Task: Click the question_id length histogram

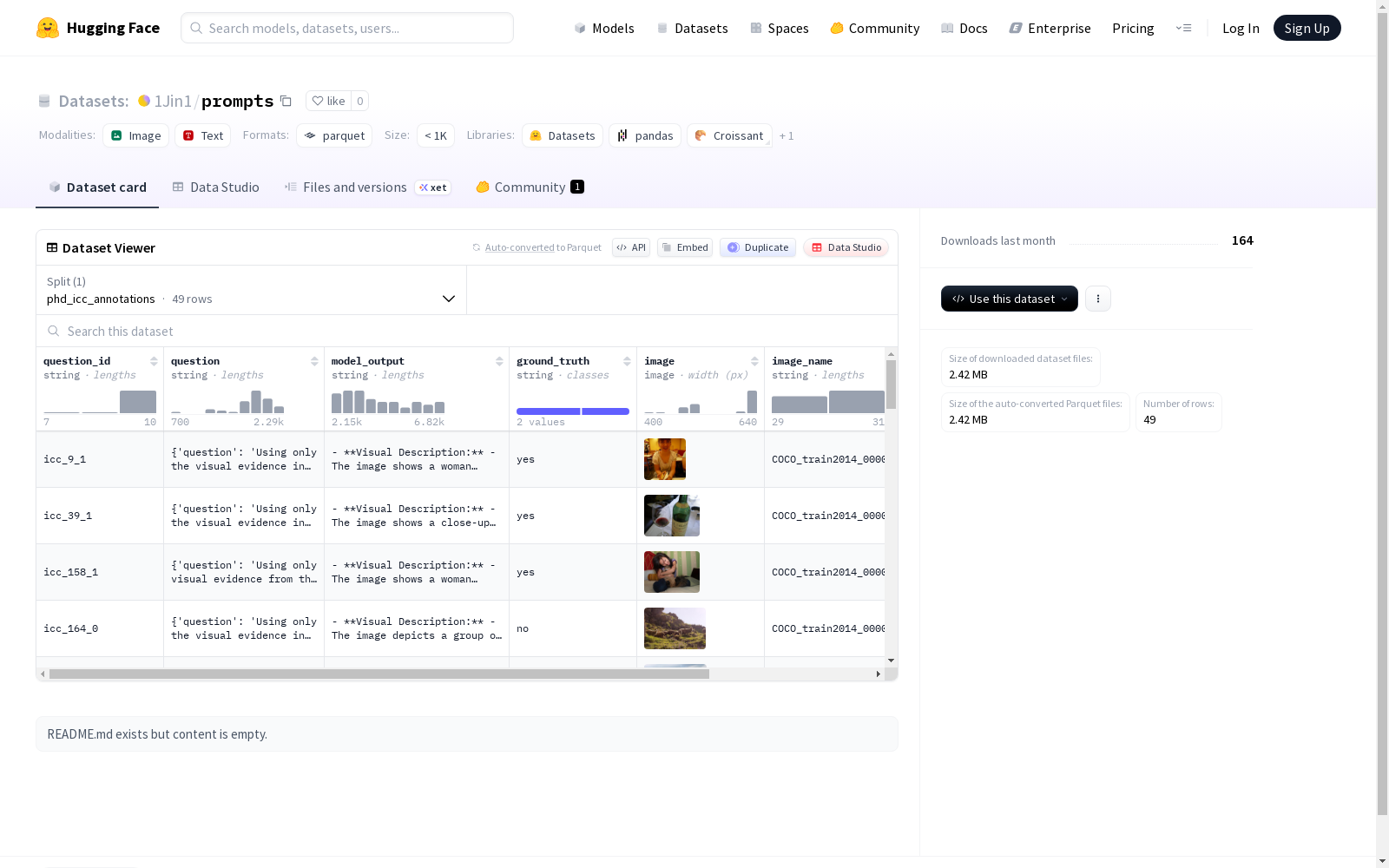Action: click(x=100, y=402)
